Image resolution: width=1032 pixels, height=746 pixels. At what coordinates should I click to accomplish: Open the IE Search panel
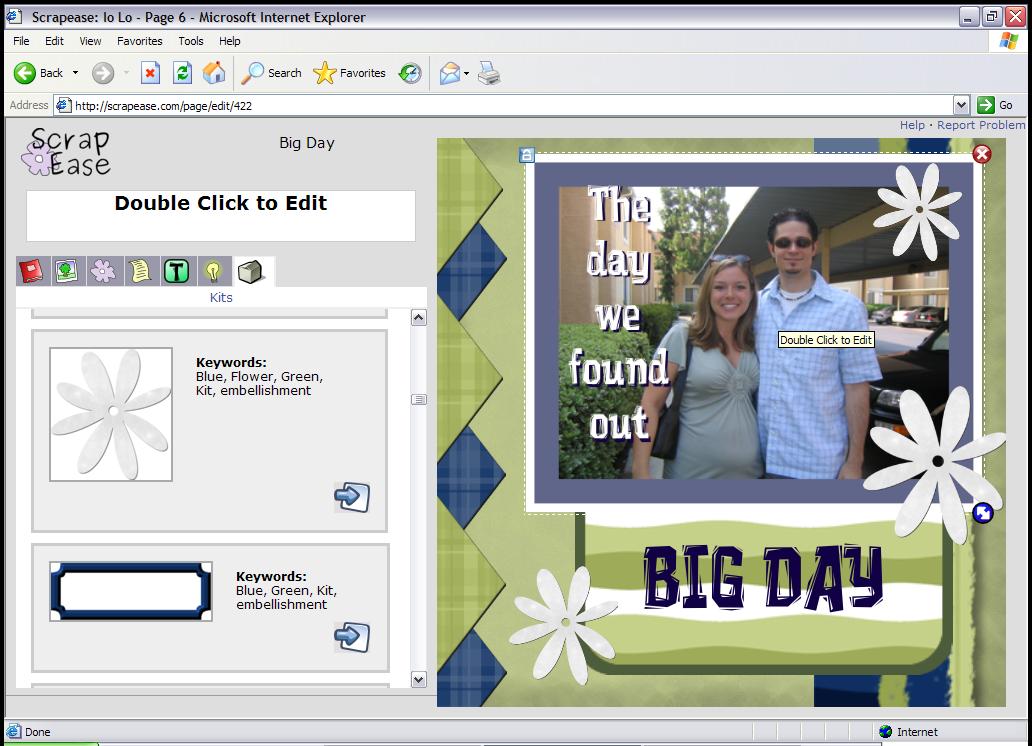pos(271,73)
